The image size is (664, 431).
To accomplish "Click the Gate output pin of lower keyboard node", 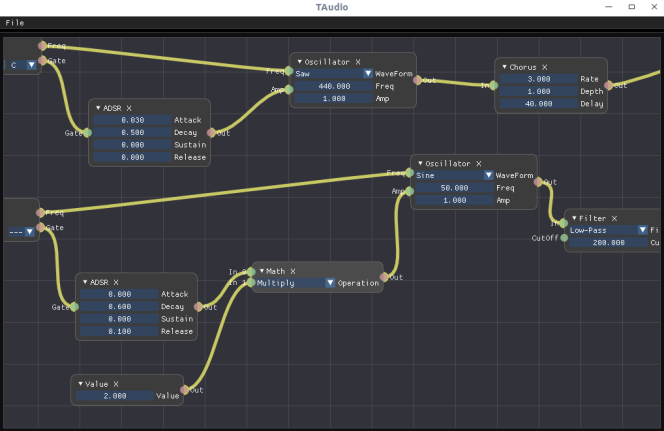I will pos(40,227).
